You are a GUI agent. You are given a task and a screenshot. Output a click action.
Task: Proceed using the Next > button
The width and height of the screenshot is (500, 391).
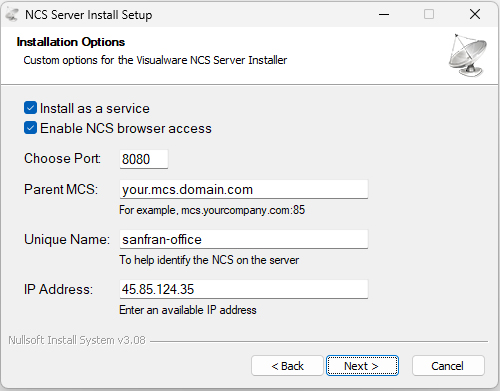click(362, 366)
